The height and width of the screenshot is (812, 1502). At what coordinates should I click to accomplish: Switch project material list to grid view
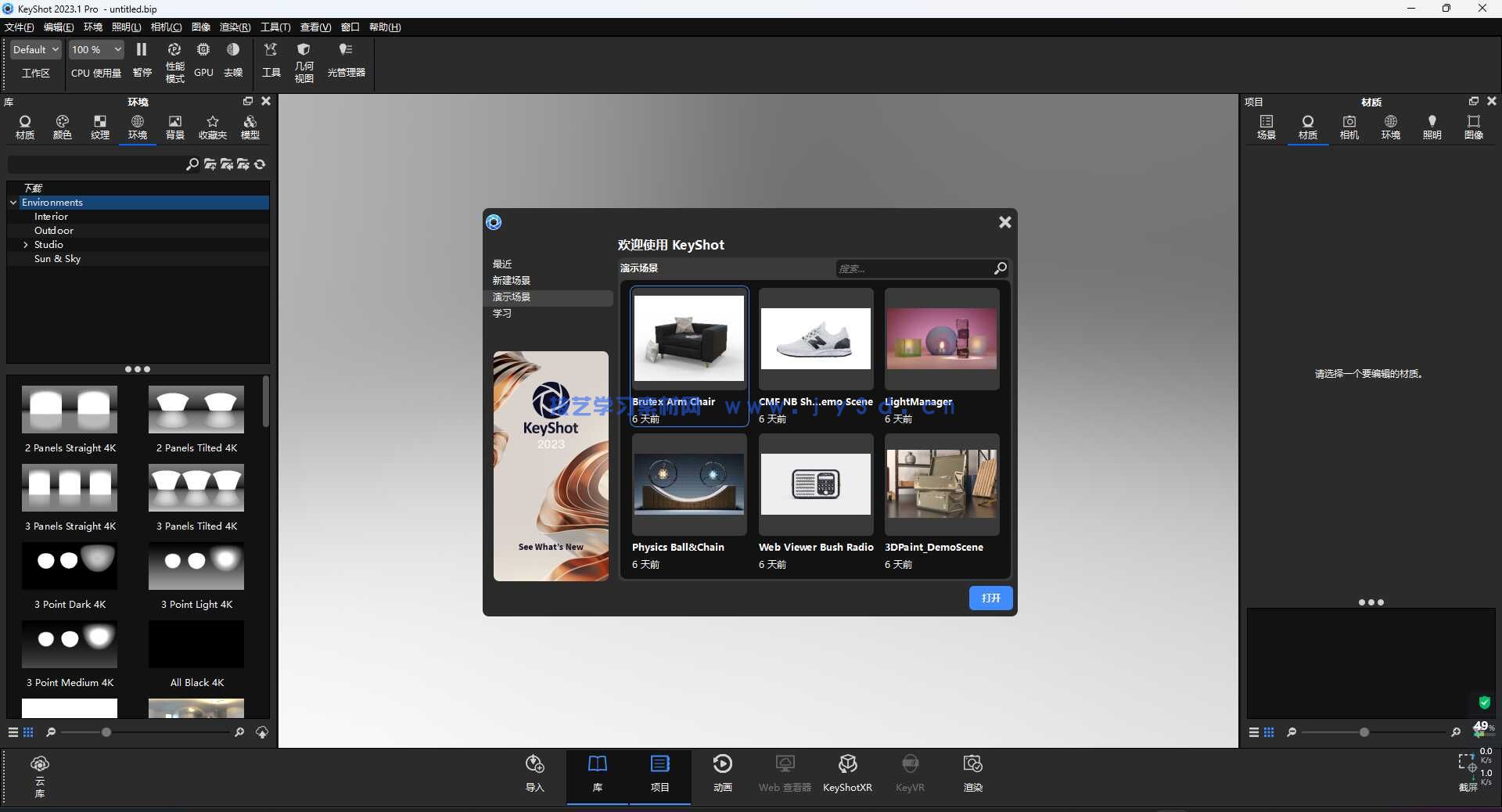pyautogui.click(x=1269, y=732)
